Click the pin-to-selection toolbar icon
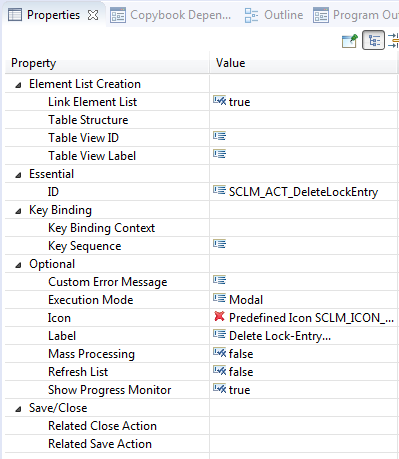Image resolution: width=399 pixels, height=459 pixels. coord(350,41)
